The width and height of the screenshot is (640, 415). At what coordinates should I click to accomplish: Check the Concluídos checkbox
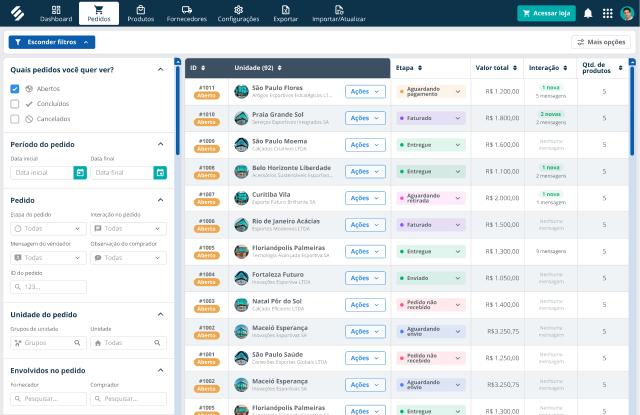(15, 104)
